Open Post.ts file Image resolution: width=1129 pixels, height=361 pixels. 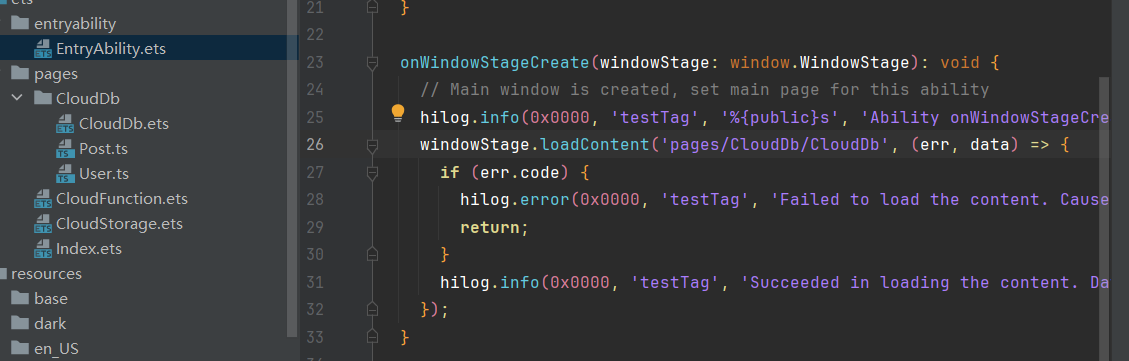pyautogui.click(x=103, y=148)
